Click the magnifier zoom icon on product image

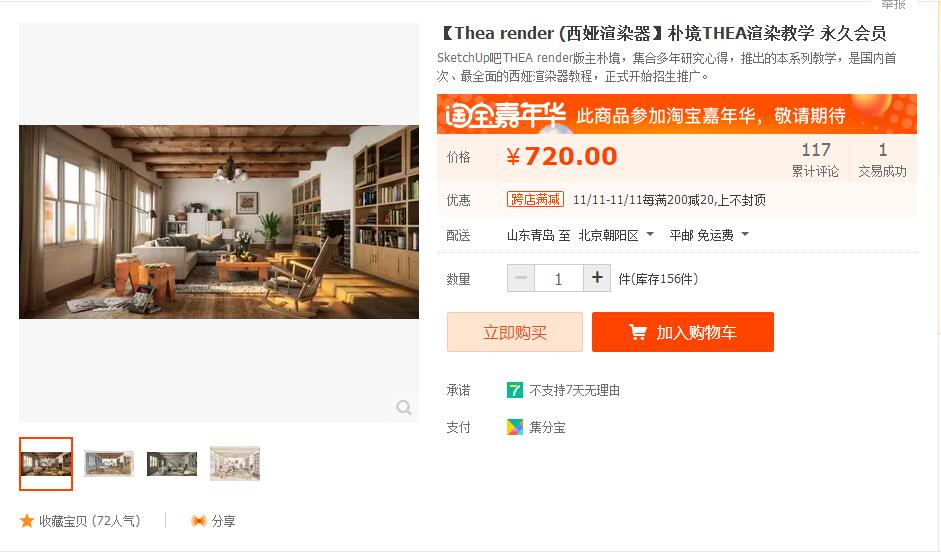coord(404,408)
